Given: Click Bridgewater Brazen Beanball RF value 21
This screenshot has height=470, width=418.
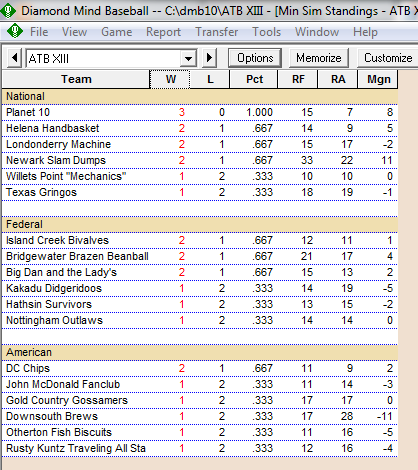Looking at the screenshot, I should pos(307,256).
